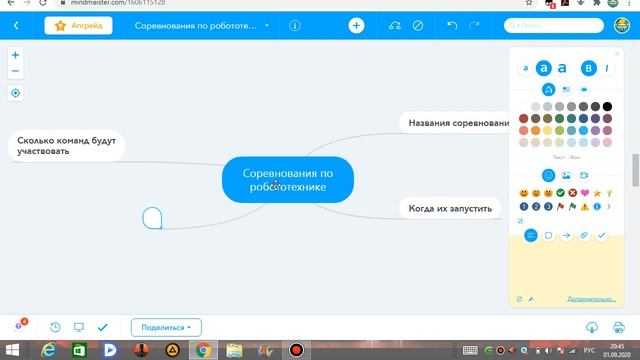Pick the bright blue color swatch
Image resolution: width=640 pixels, height=360 pixels.
pyautogui.click(x=583, y=131)
